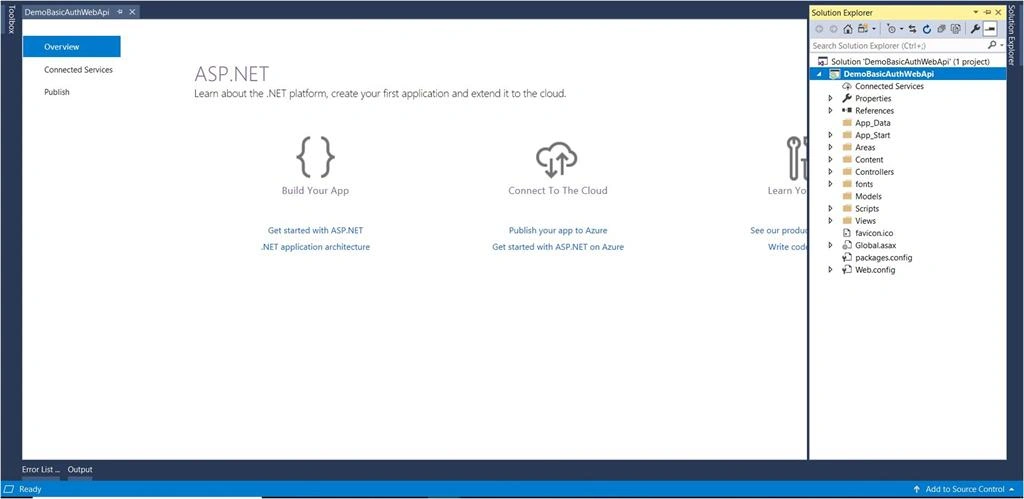Open Pending Changes Filter dropdown arrow
Image resolution: width=1024 pixels, height=499 pixels.
(902, 29)
